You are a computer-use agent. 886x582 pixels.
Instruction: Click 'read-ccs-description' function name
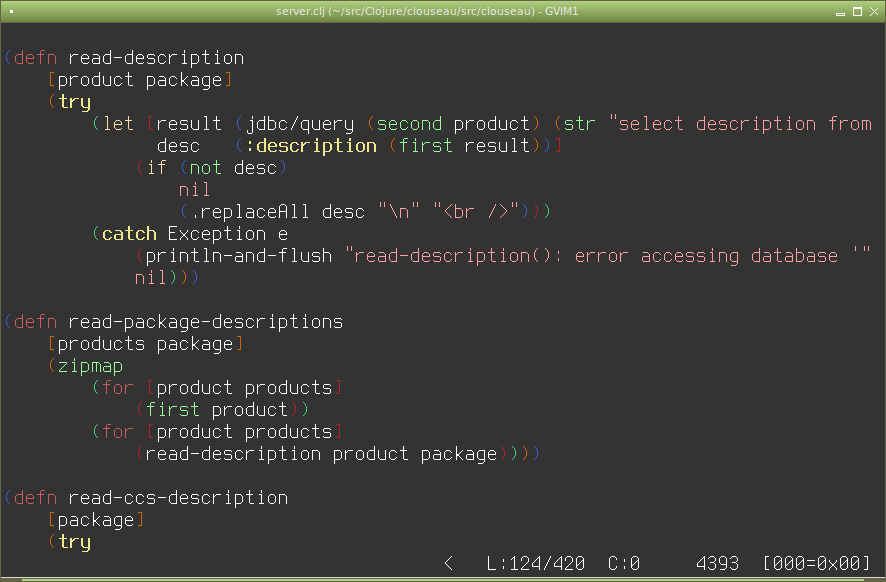click(x=178, y=498)
